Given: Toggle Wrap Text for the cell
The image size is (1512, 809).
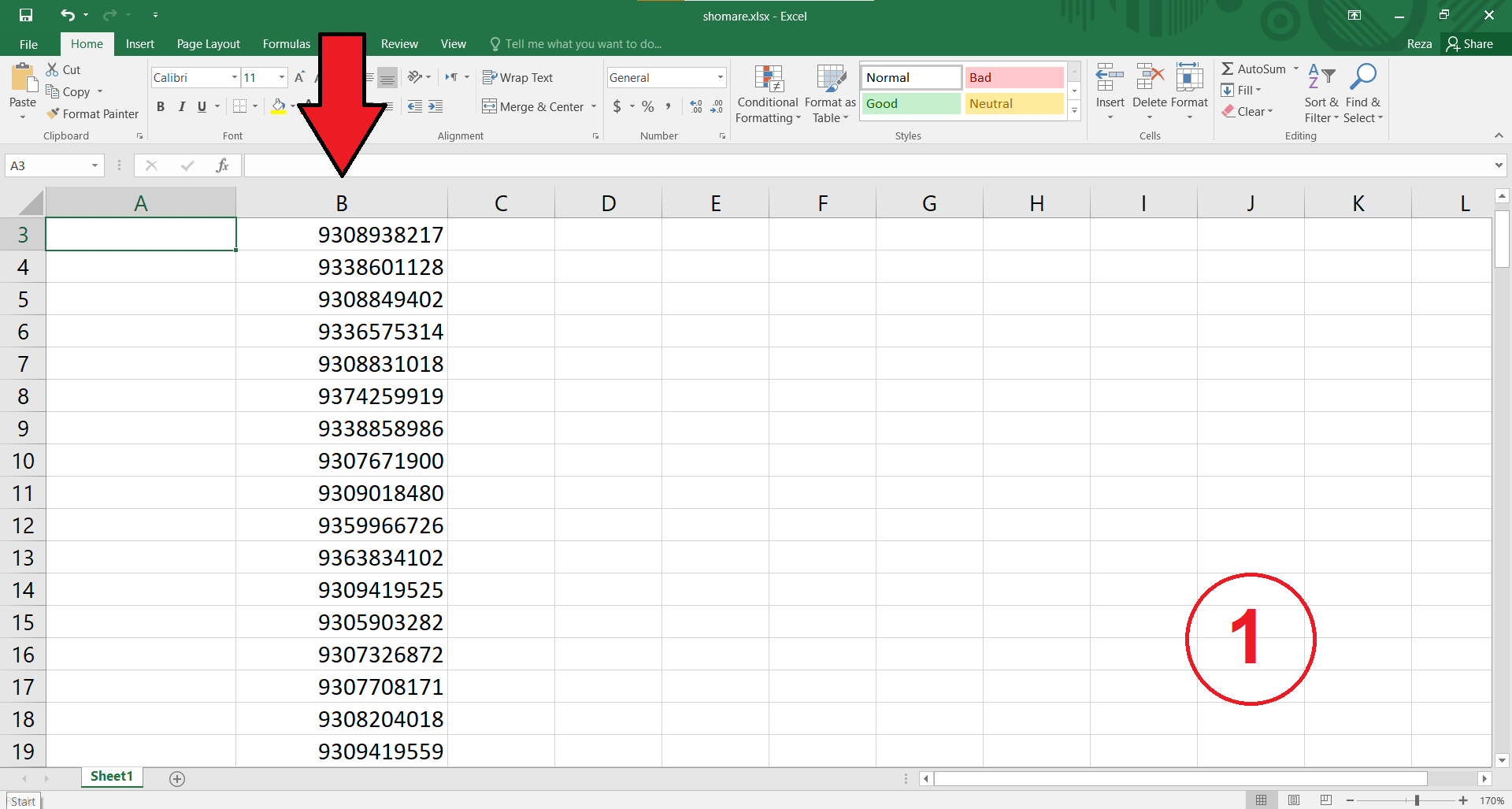Looking at the screenshot, I should pyautogui.click(x=517, y=77).
